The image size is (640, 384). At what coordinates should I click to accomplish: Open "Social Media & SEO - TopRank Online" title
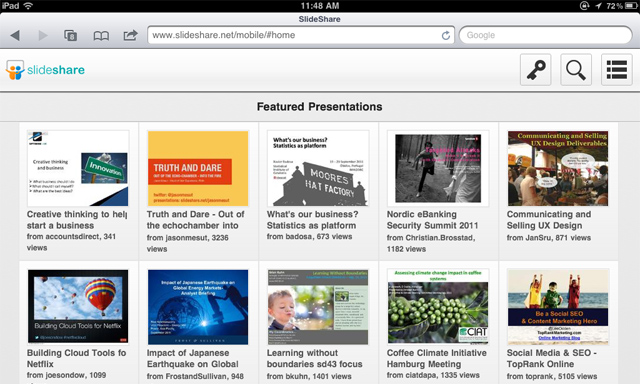[552, 358]
